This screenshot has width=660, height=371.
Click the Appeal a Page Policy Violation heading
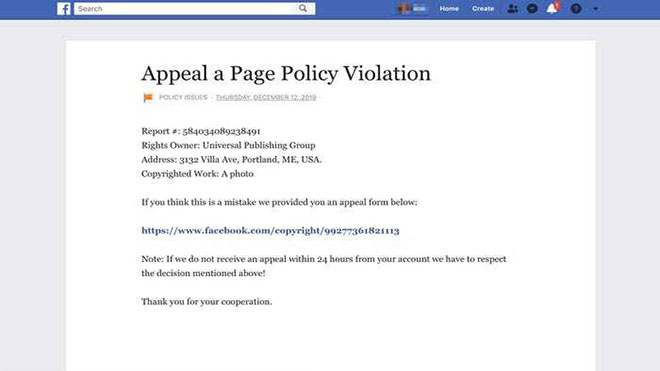tap(286, 74)
